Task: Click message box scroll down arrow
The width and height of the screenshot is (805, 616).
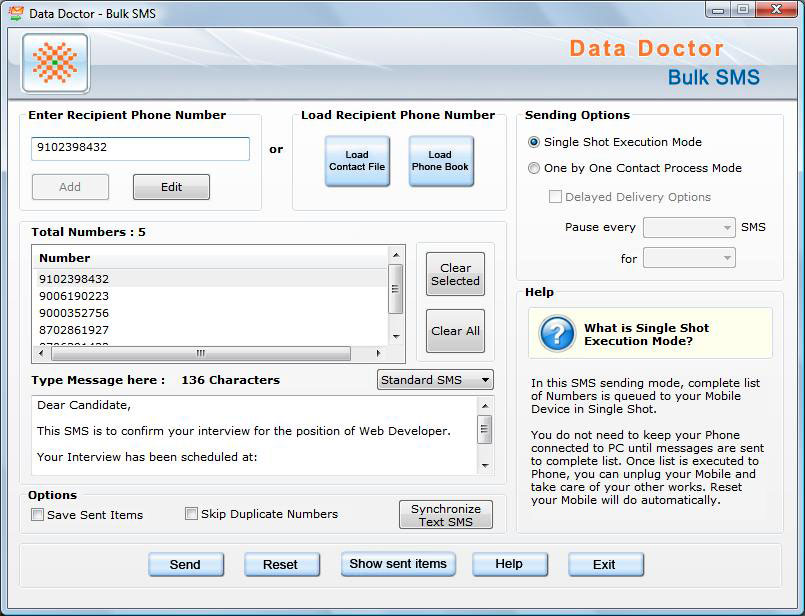Action: point(485,466)
